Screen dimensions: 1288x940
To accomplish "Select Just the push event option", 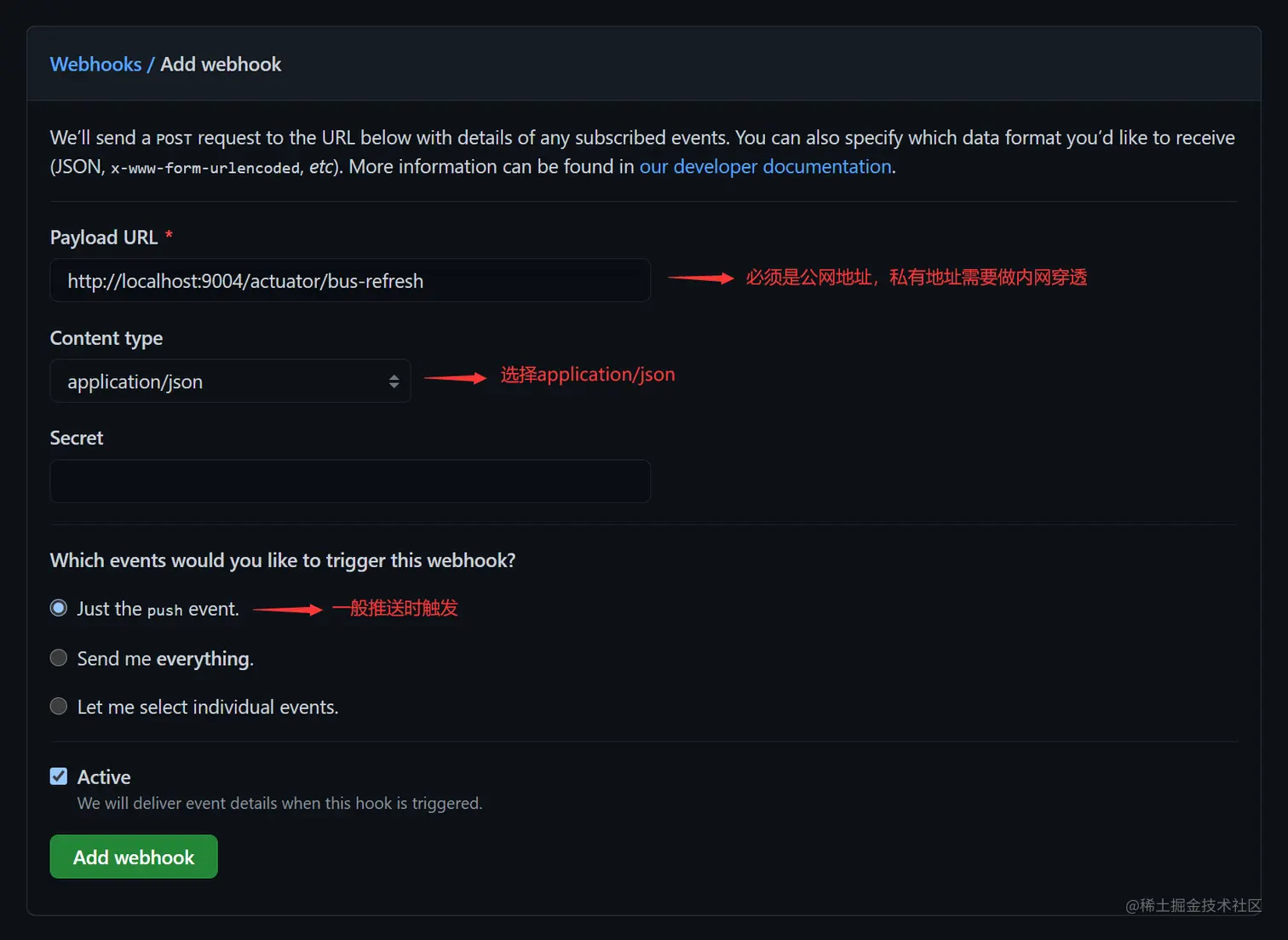I will [59, 608].
